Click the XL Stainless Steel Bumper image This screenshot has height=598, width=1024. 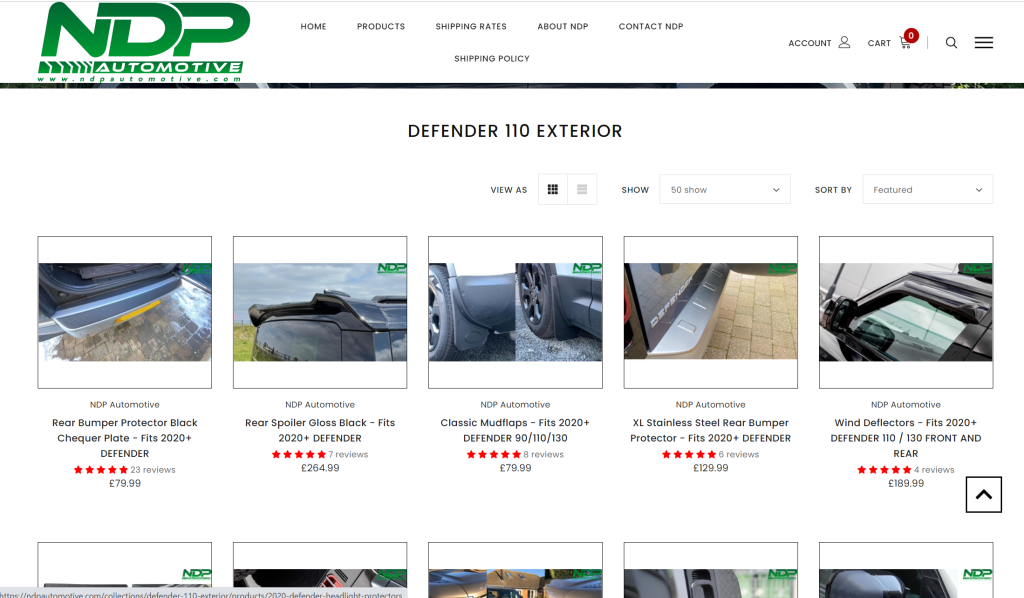[711, 312]
